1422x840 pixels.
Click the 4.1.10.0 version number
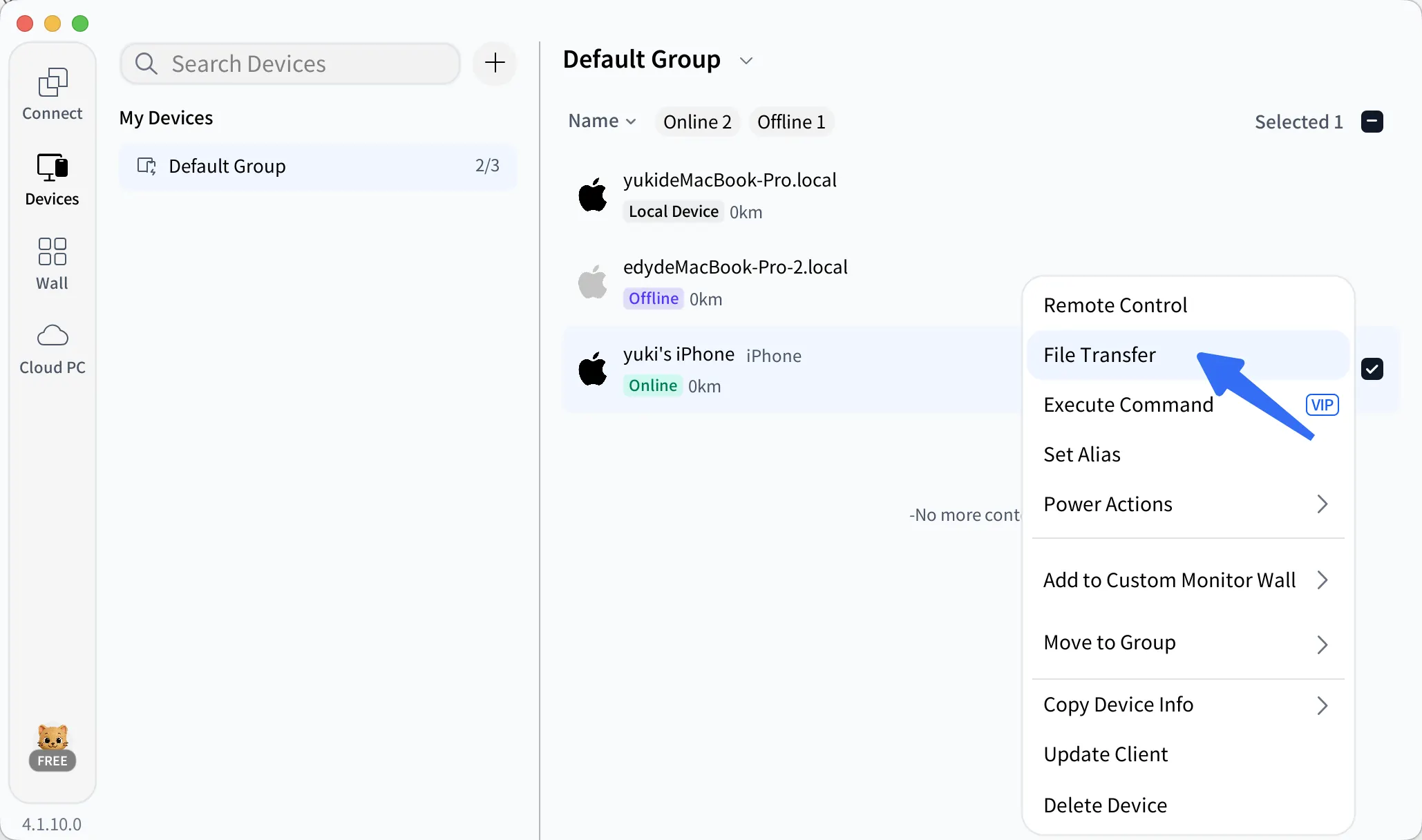pyautogui.click(x=52, y=824)
